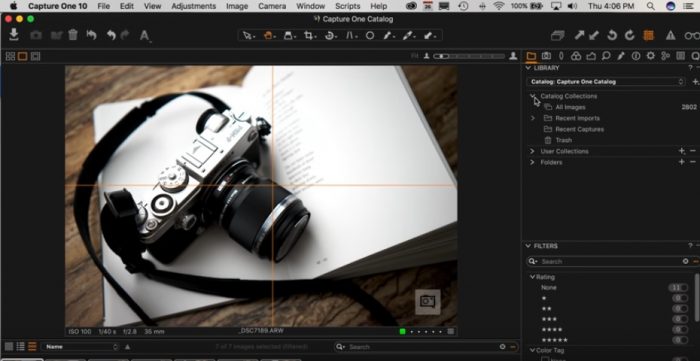Image resolution: width=700 pixels, height=361 pixels.
Task: Click the letter A auto adjust icon
Action: pyautogui.click(x=144, y=35)
